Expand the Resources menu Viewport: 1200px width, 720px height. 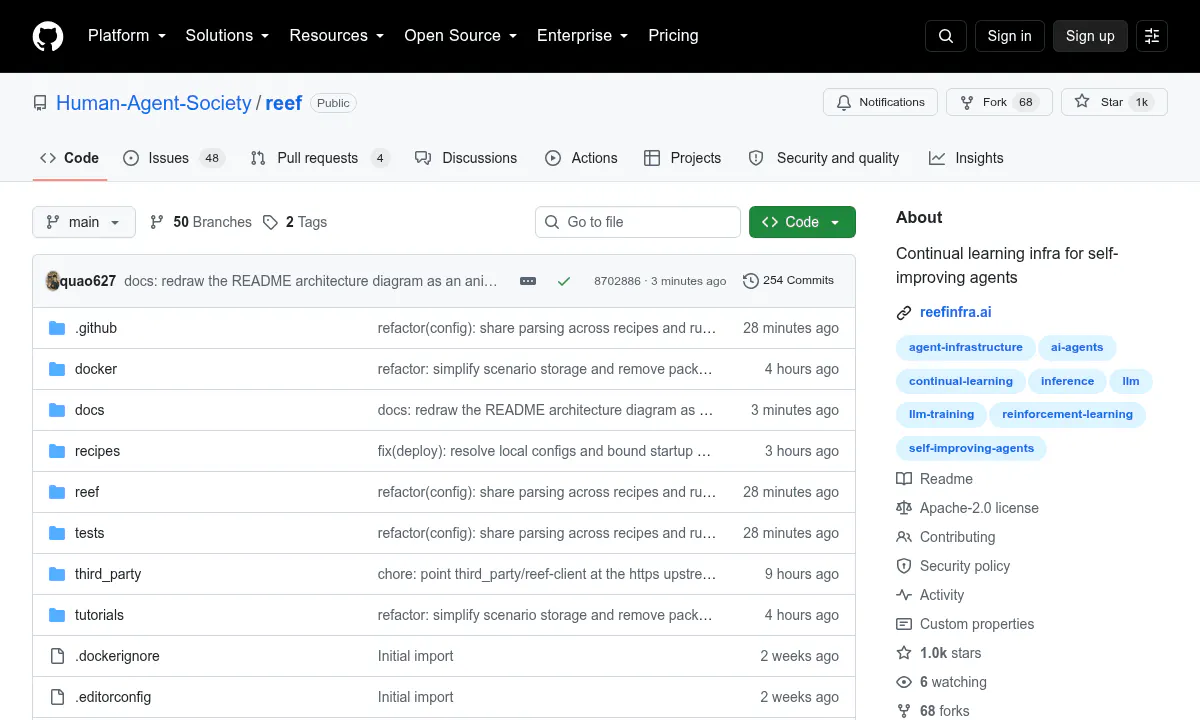(x=337, y=36)
